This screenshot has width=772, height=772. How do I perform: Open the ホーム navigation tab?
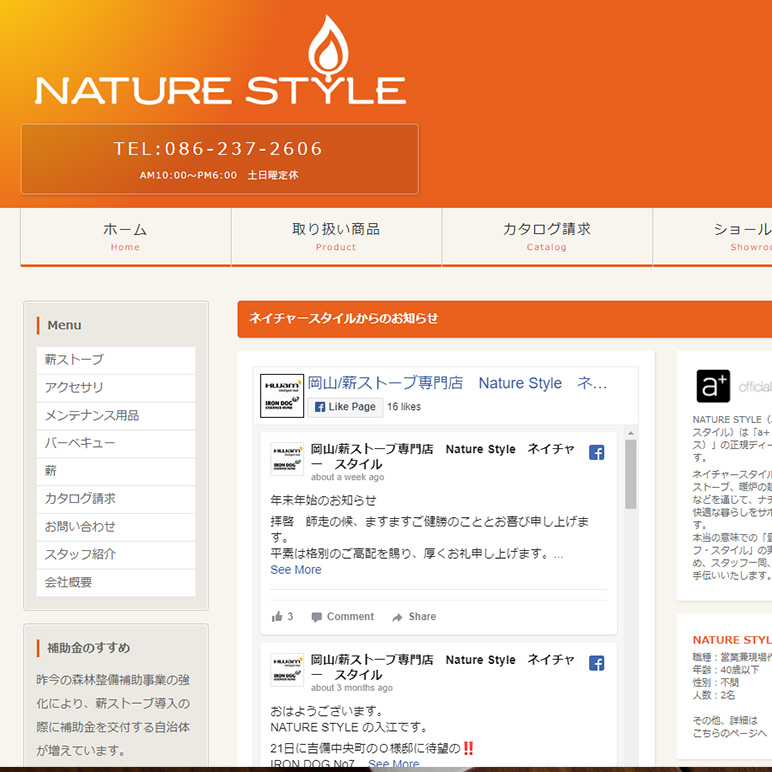click(125, 236)
